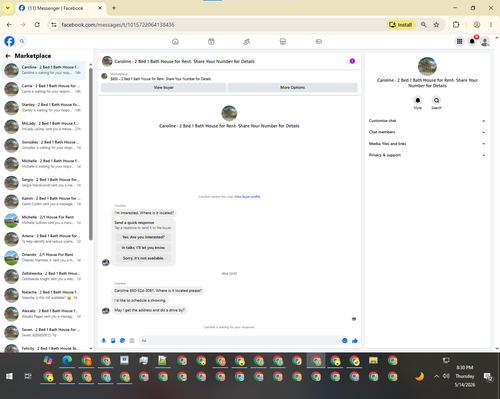Screen dimensions: 500x399
Task: Click the View buyer button
Action: pos(163,87)
